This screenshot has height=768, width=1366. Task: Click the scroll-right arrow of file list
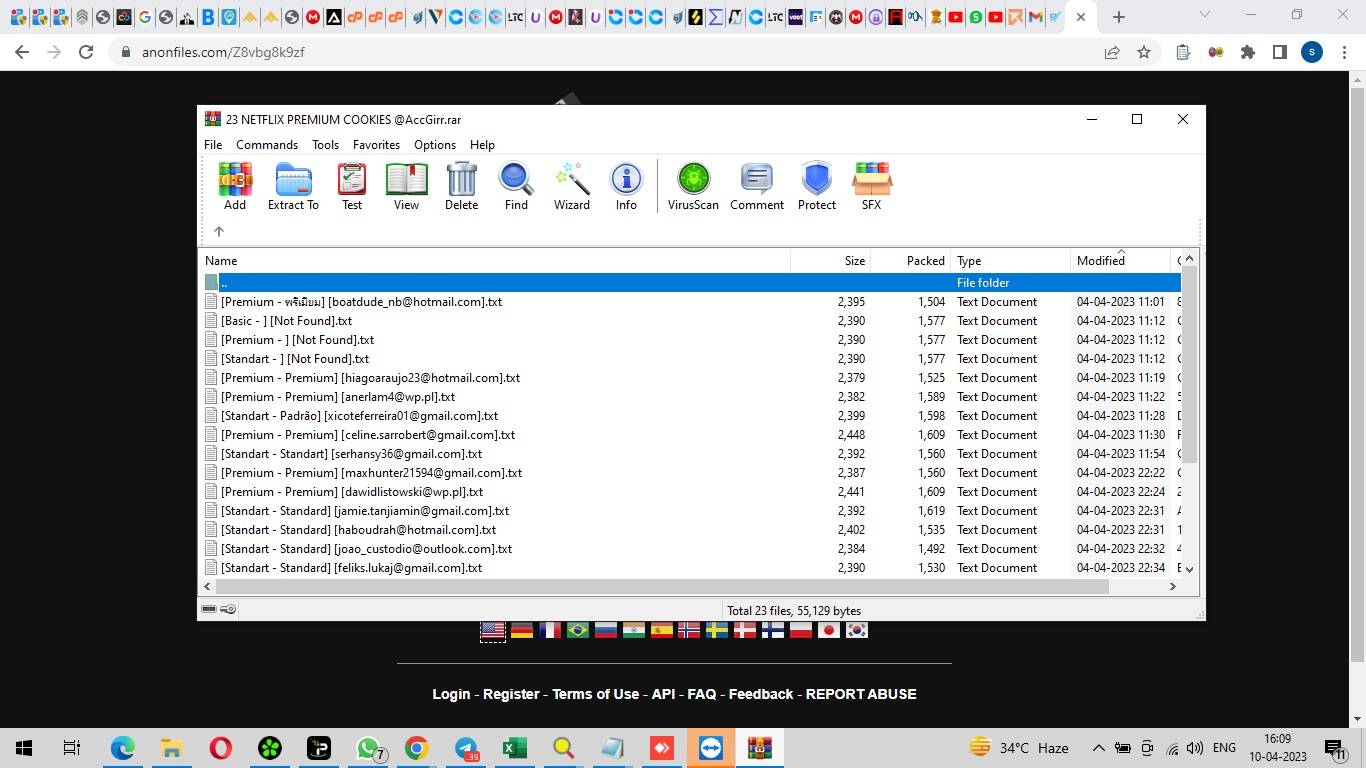1173,586
